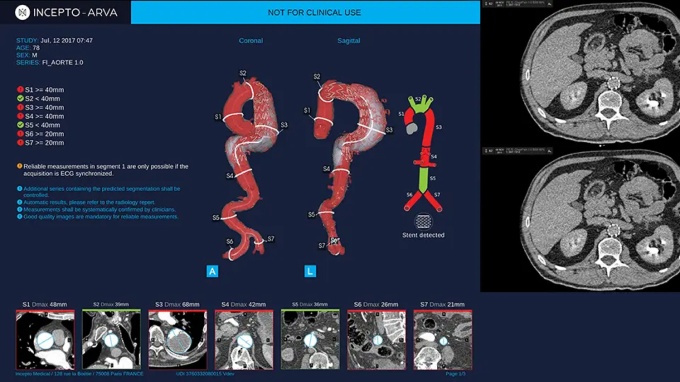Select the Sagittal view label
The height and width of the screenshot is (382, 680).
(349, 40)
